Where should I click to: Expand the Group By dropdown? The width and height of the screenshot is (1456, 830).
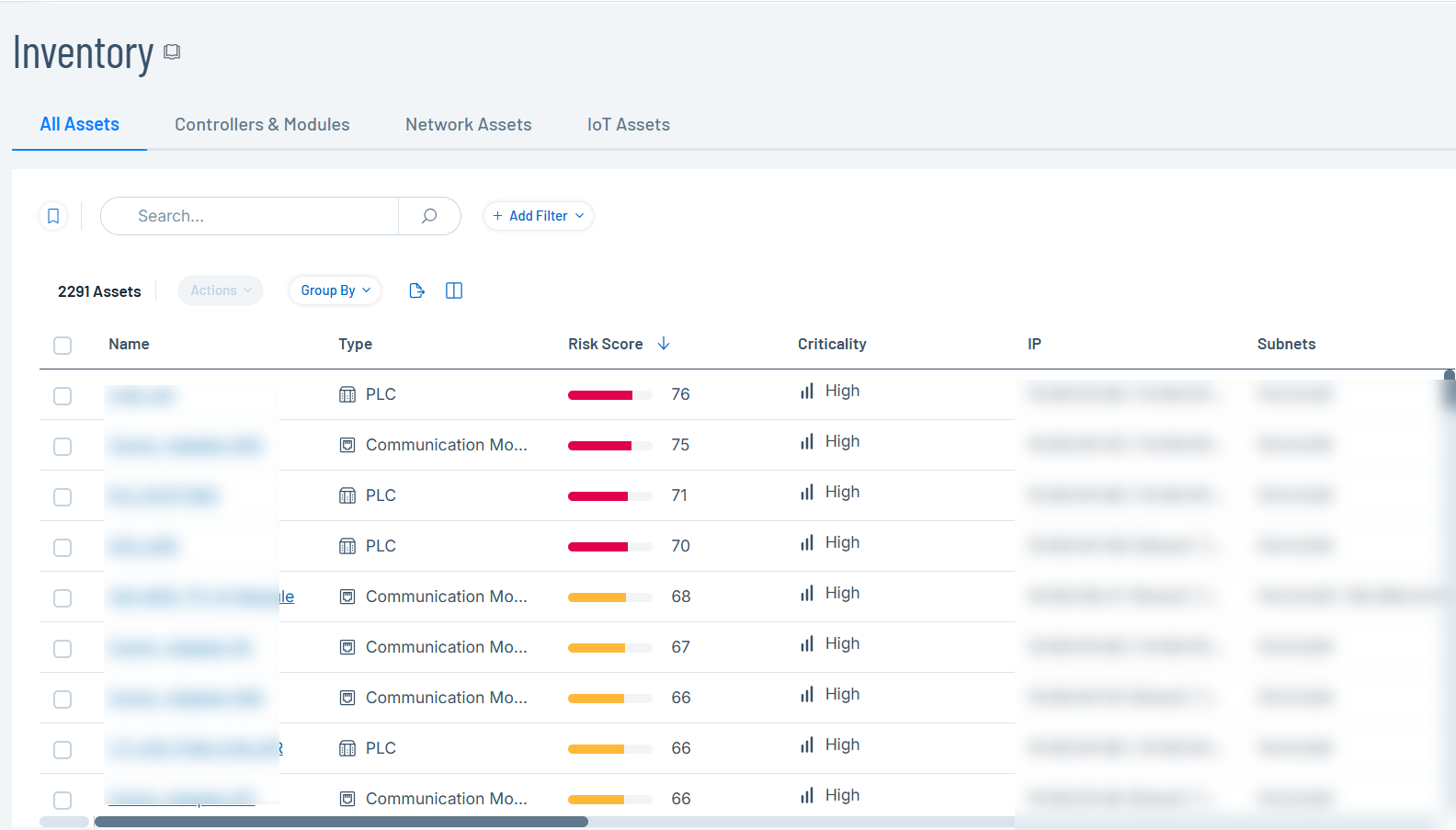[x=335, y=290]
